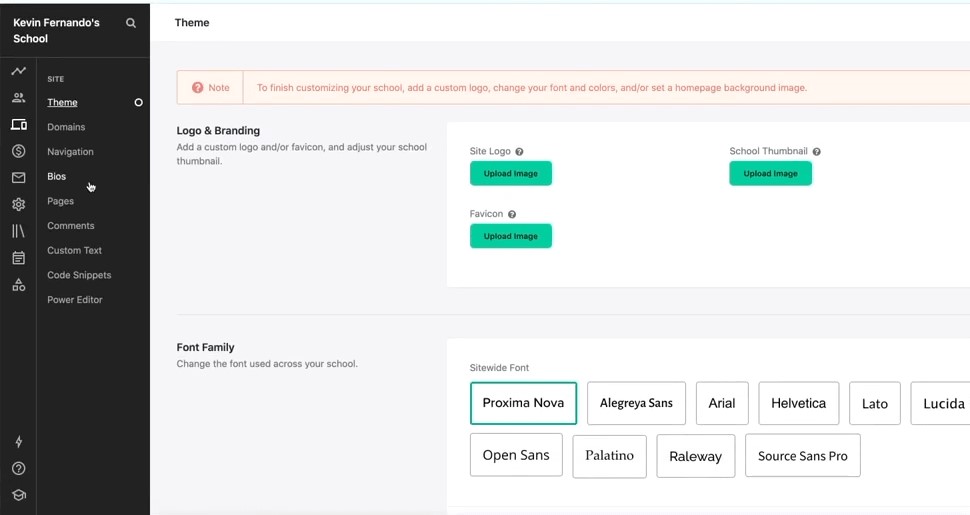The width and height of the screenshot is (970, 515).
Task: Open the search icon beside the school name
Action: pyautogui.click(x=131, y=23)
